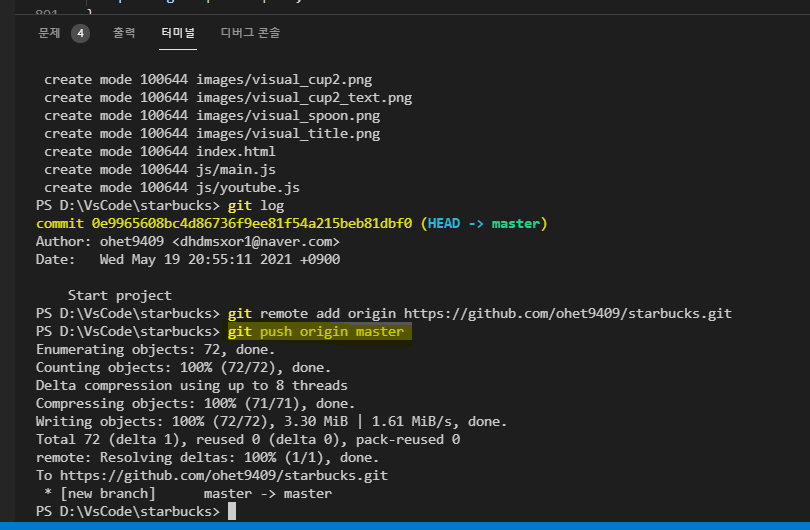Click the 'images/visual_cup2.png' file path

(x=284, y=80)
